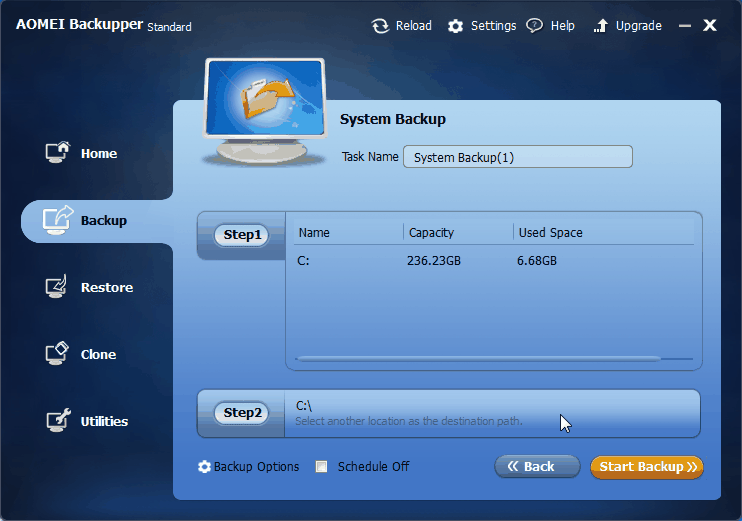Viewport: 742px width, 521px height.
Task: Click the Used Space column header
Action: [x=550, y=232]
